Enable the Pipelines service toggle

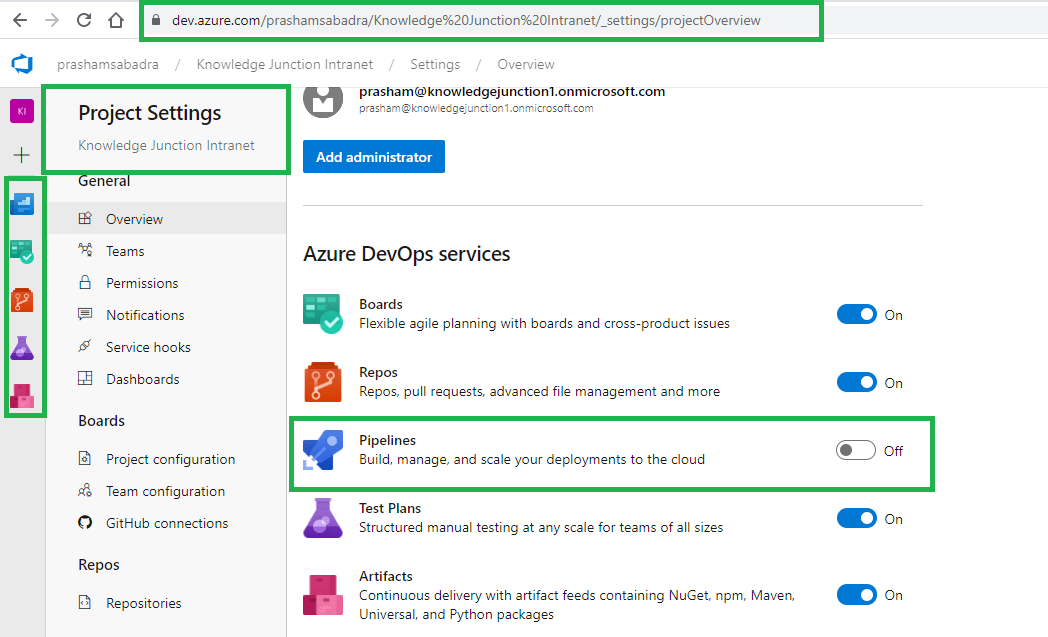[x=856, y=451]
